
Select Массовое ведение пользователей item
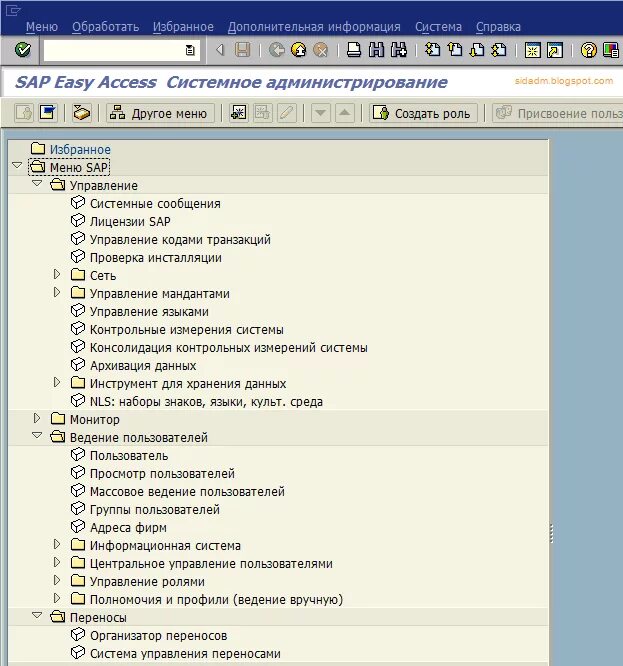coord(187,491)
